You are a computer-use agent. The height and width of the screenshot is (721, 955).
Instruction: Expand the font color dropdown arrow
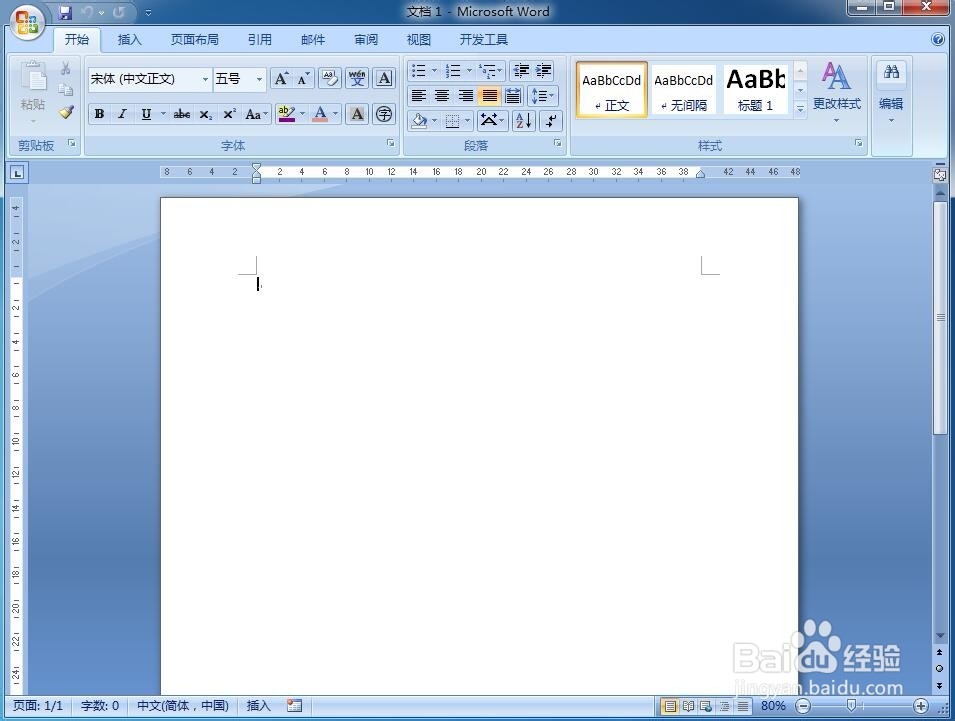tap(336, 114)
